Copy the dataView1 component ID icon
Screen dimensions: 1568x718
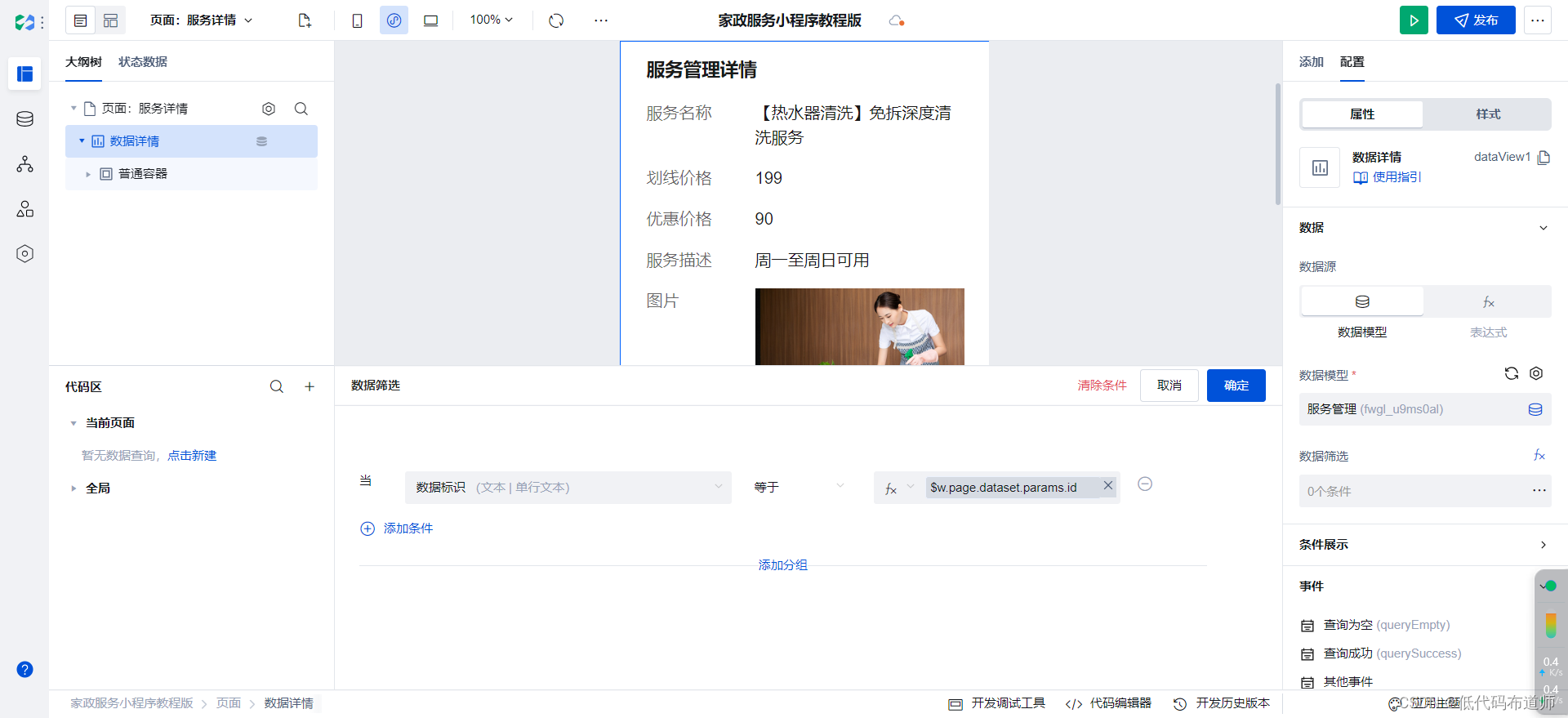(1543, 158)
